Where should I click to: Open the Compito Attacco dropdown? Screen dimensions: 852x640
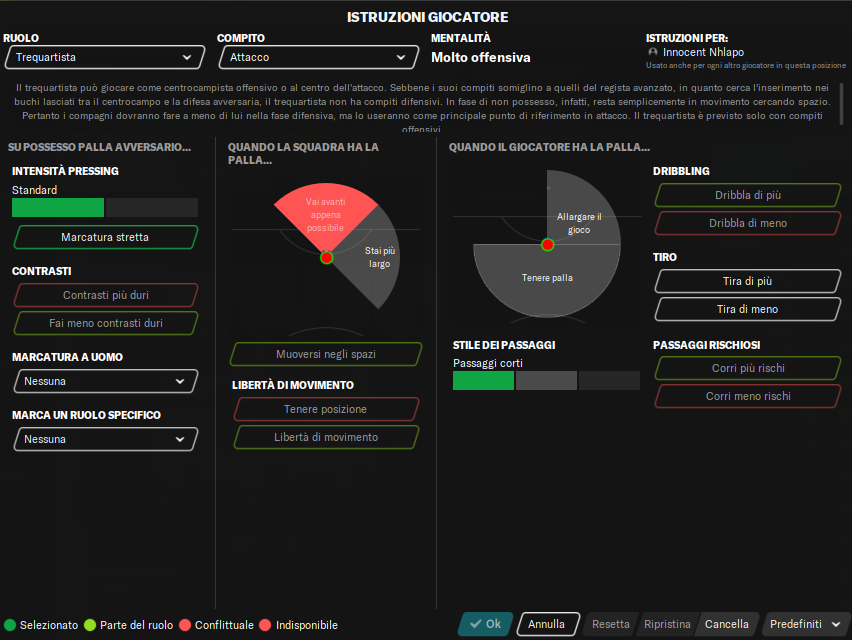[318, 57]
